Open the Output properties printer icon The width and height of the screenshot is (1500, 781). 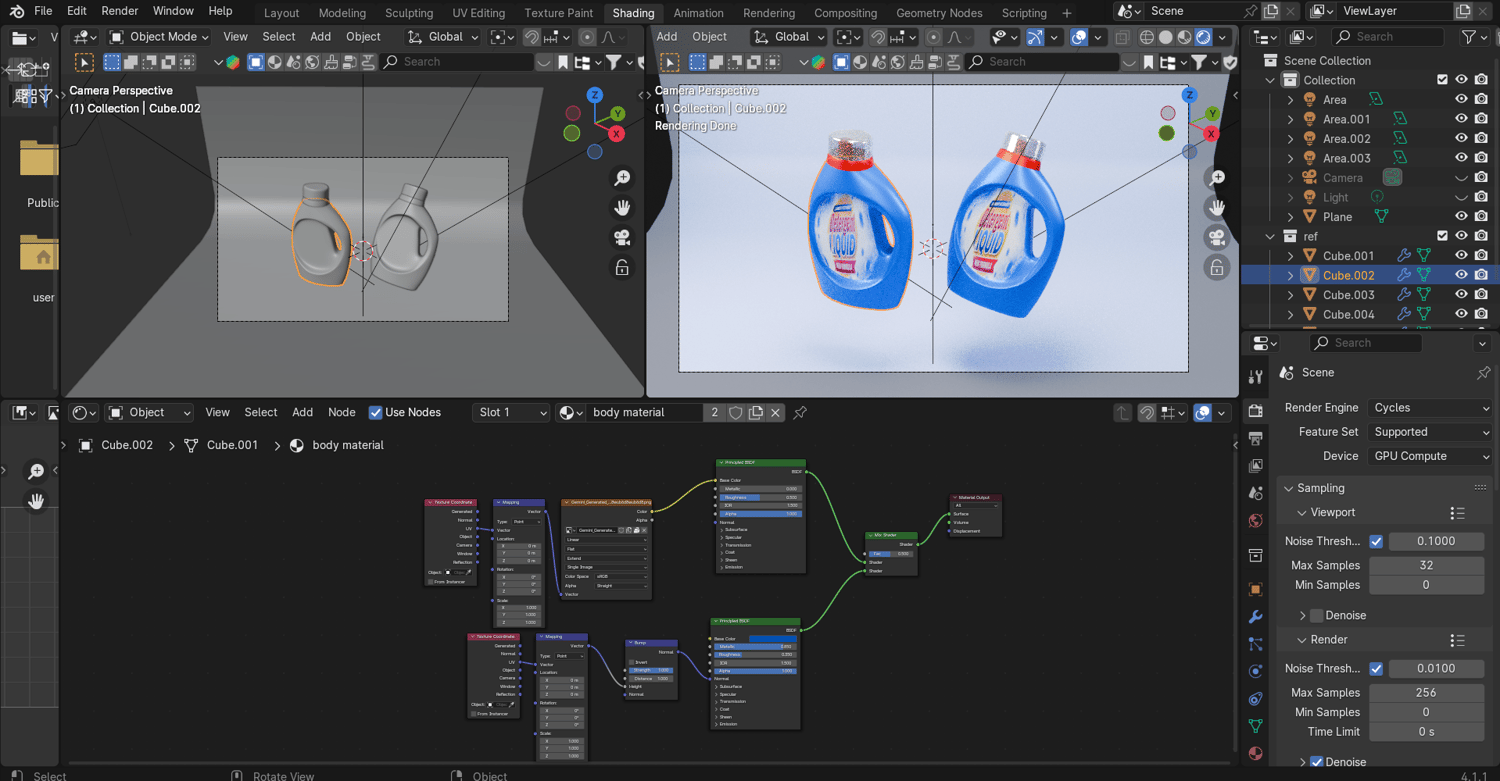click(x=1256, y=438)
